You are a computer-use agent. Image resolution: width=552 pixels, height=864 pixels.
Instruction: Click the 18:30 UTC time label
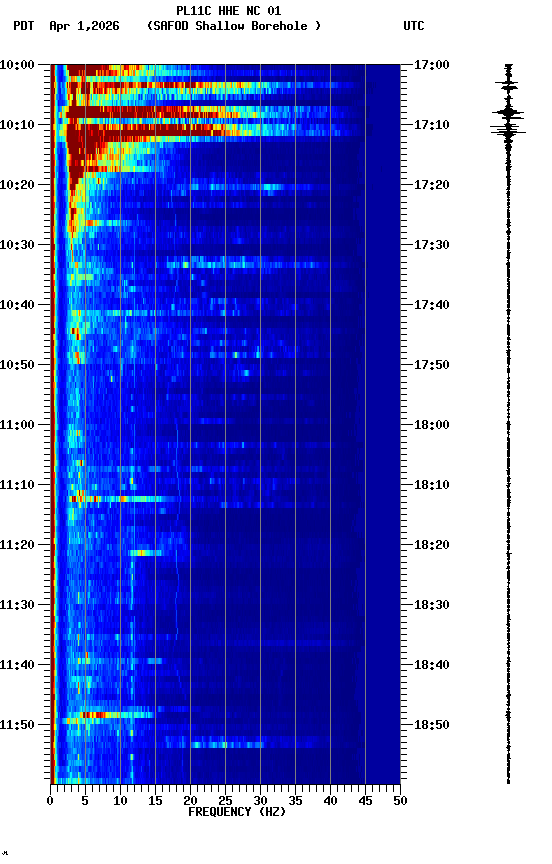432,605
